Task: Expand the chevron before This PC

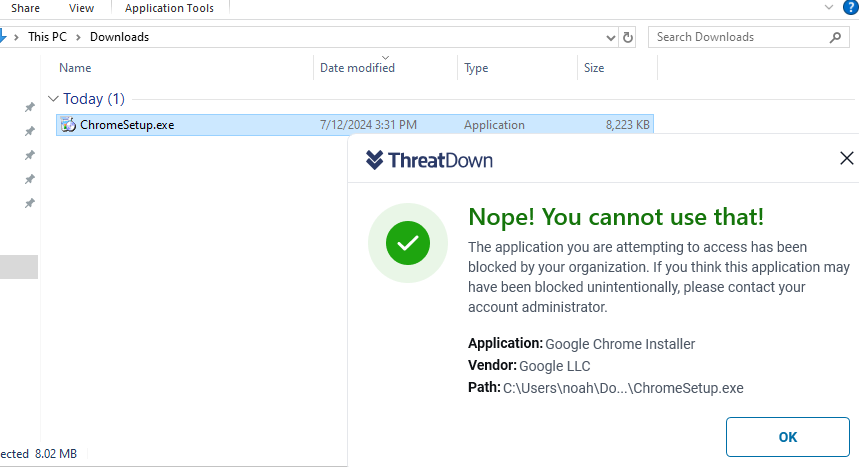Action: click(16, 37)
